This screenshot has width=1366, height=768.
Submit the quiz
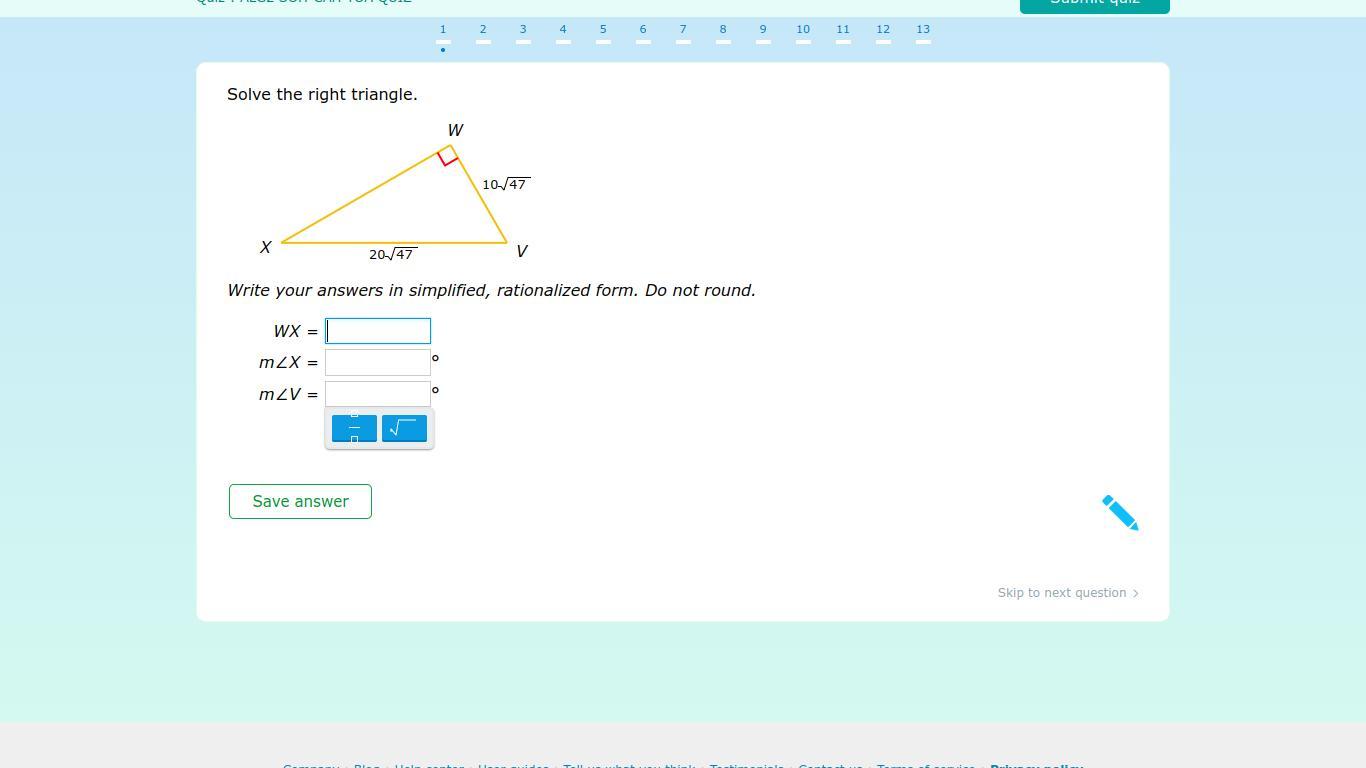[1094, 3]
